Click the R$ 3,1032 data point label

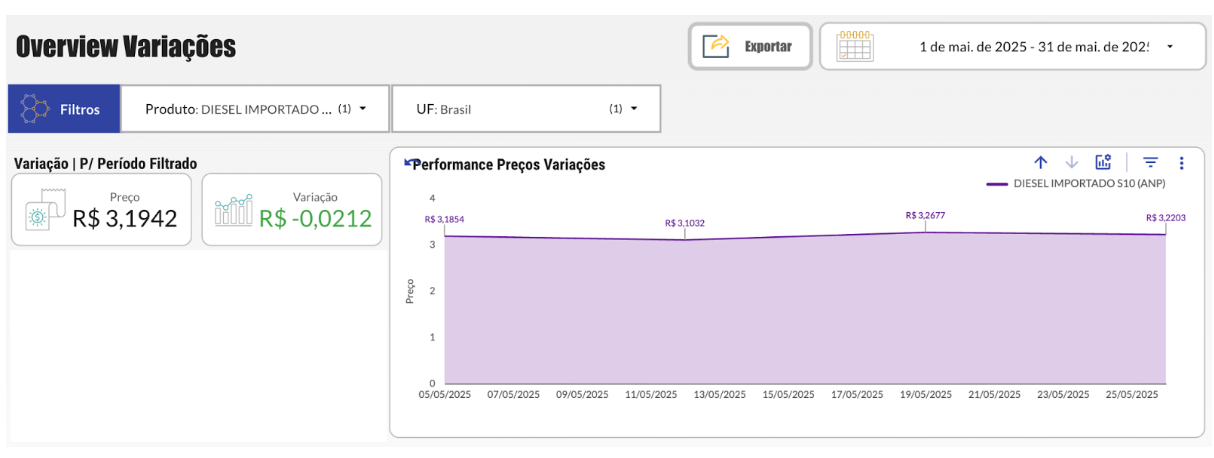click(684, 223)
